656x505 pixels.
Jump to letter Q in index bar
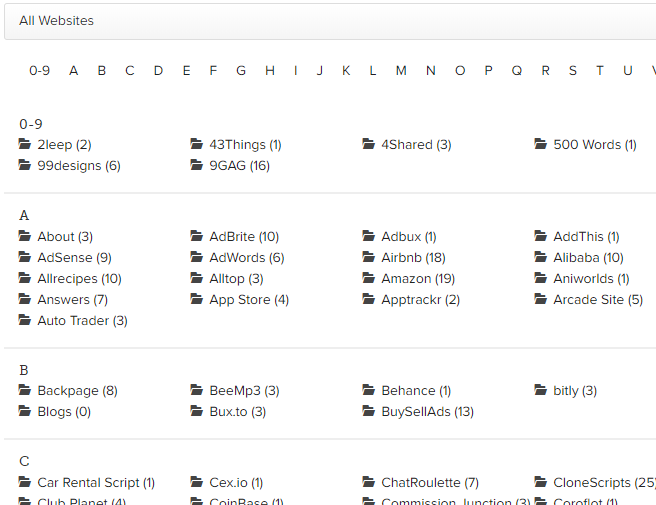517,71
